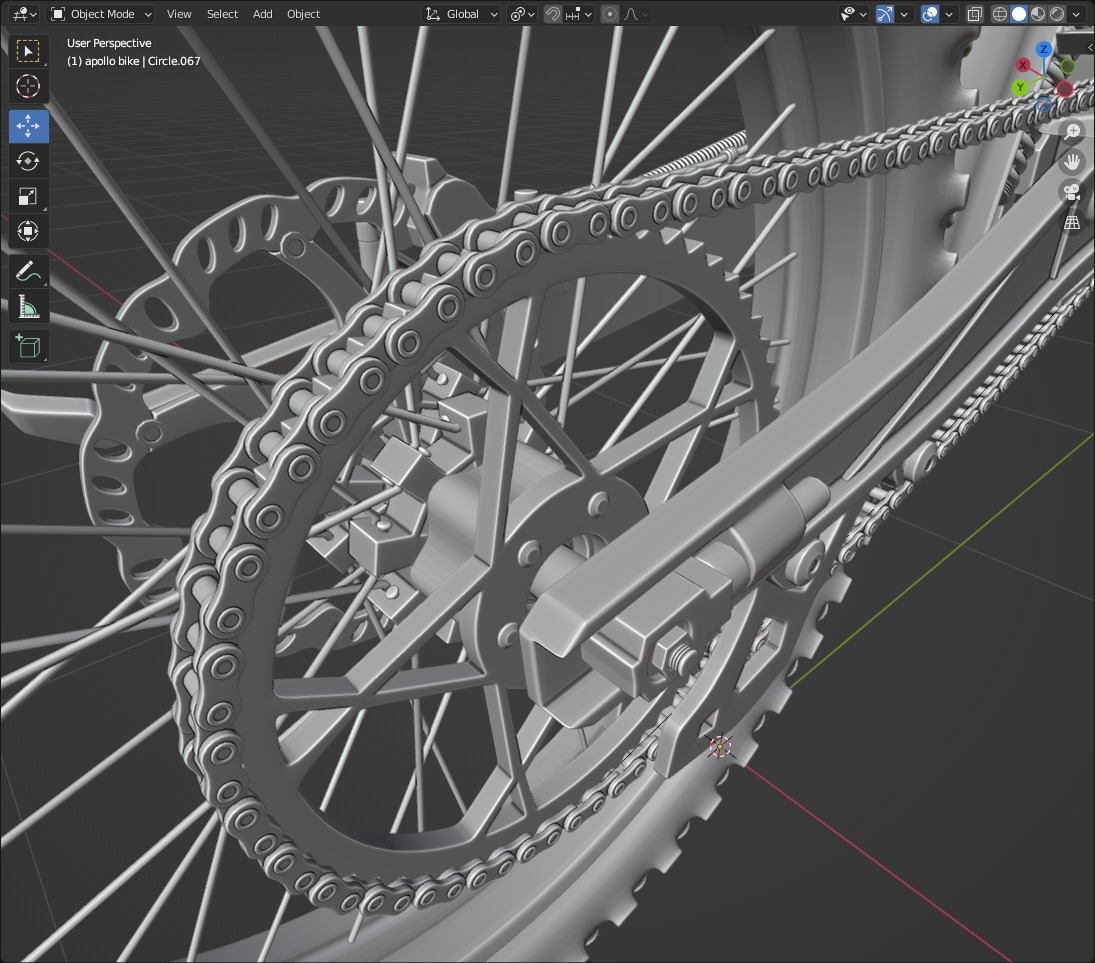Switch to Wireframe viewport shading
Screen dimensions: 1095x963
(x=1000, y=14)
